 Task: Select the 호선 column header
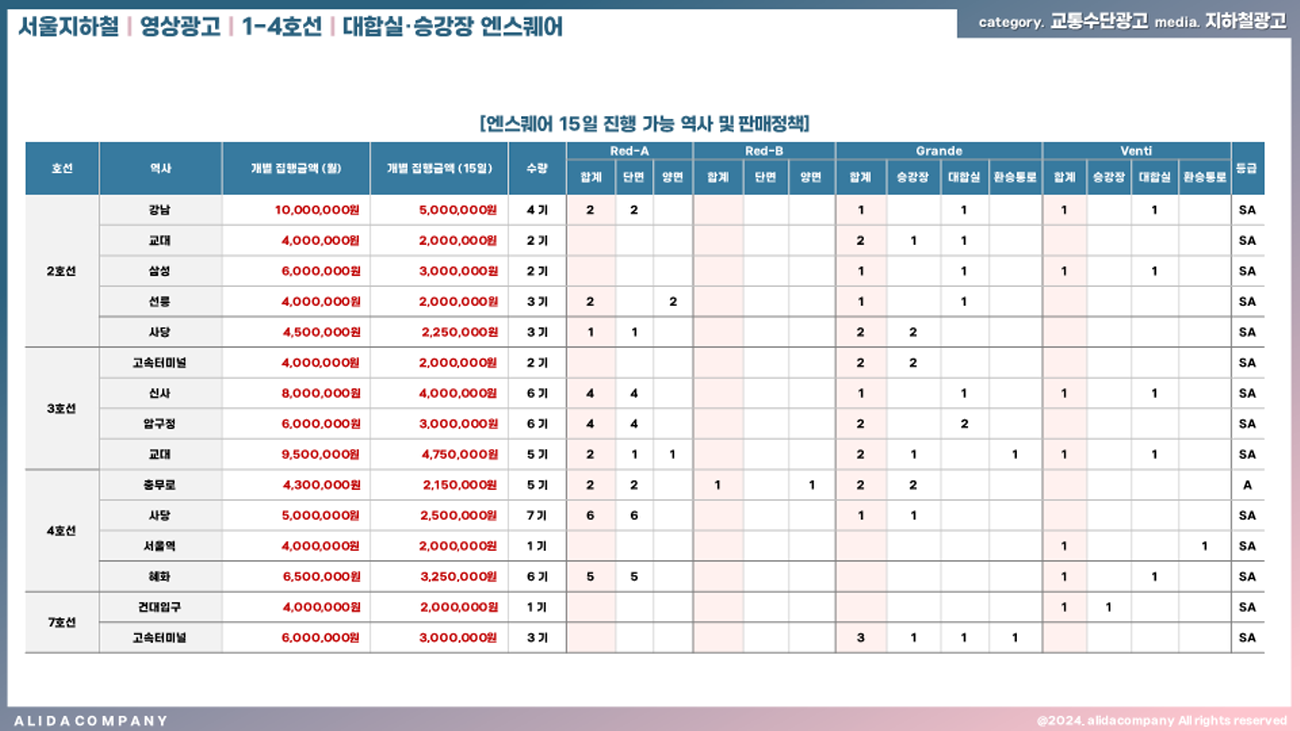(62, 169)
